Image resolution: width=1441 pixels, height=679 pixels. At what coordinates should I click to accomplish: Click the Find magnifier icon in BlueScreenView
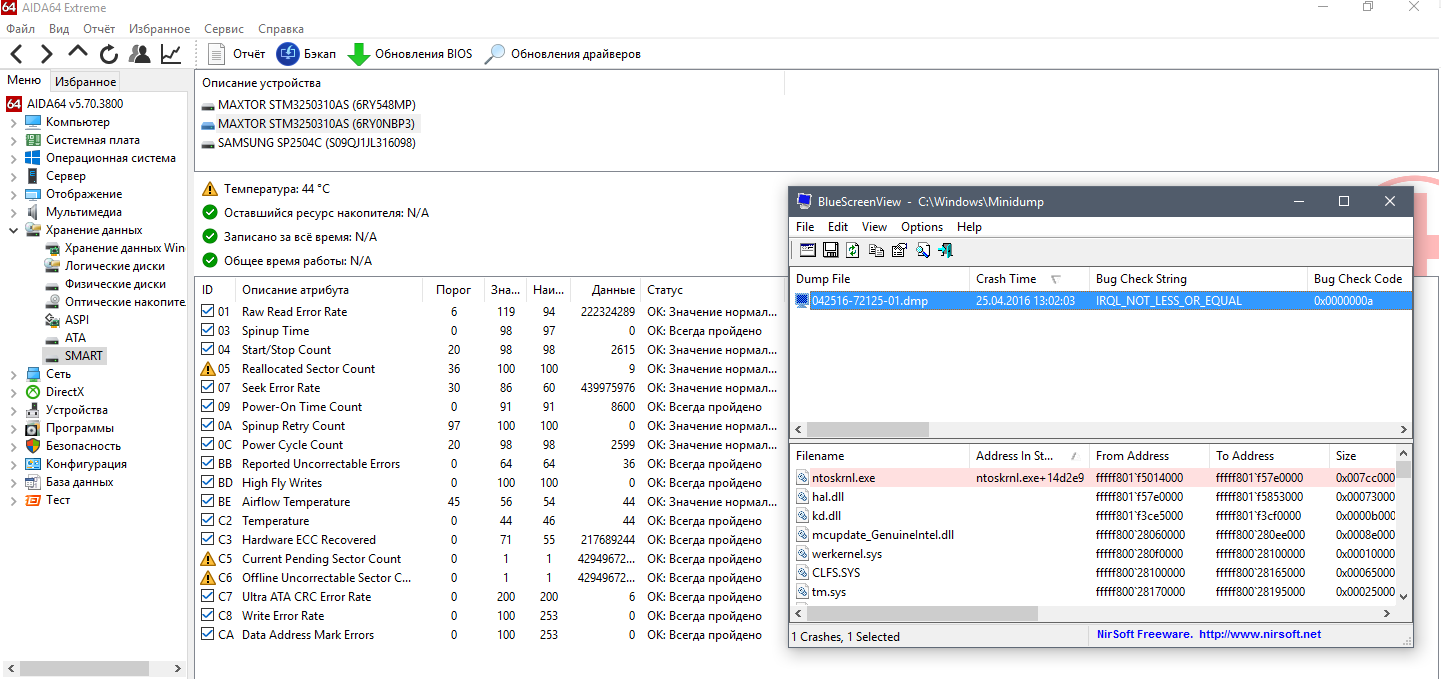coord(922,250)
